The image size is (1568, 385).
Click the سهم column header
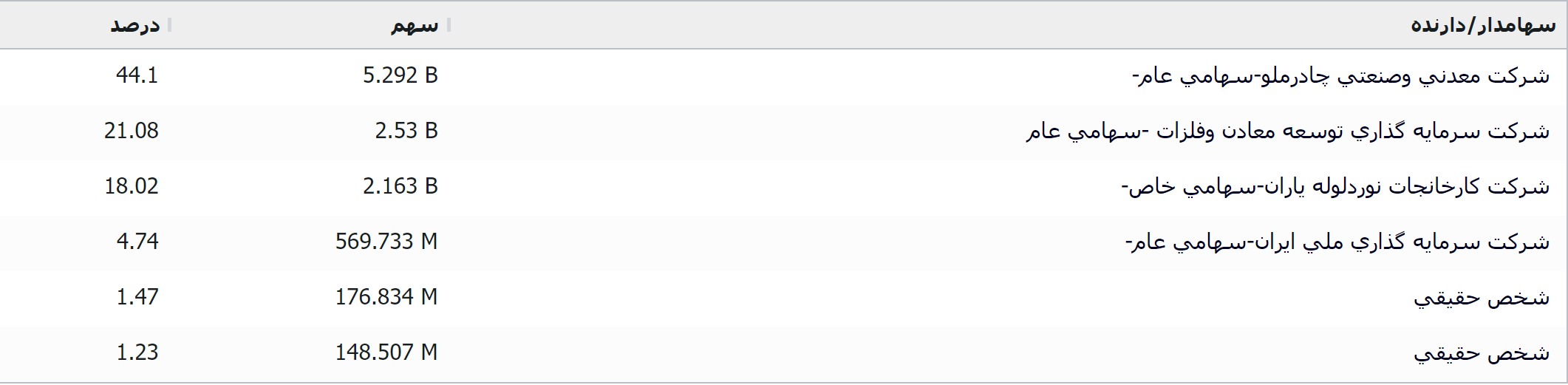415,25
